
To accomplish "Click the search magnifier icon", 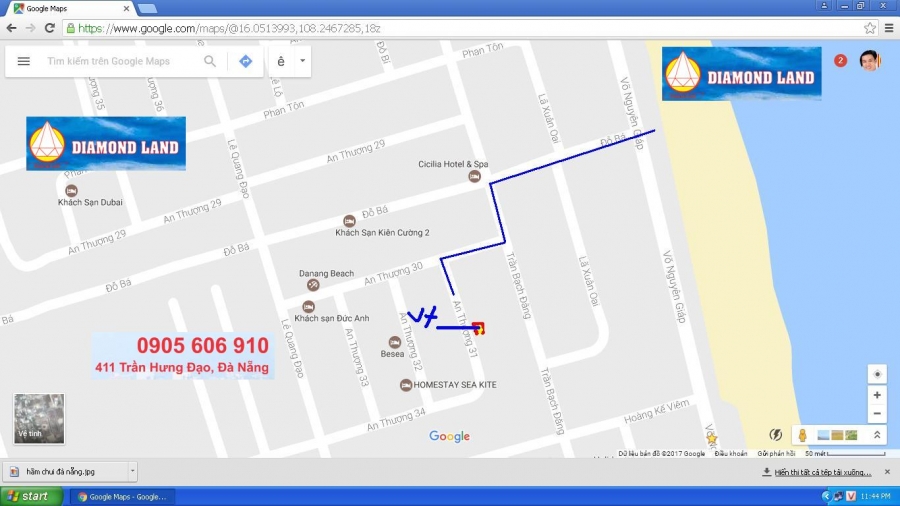I will click(x=210, y=61).
